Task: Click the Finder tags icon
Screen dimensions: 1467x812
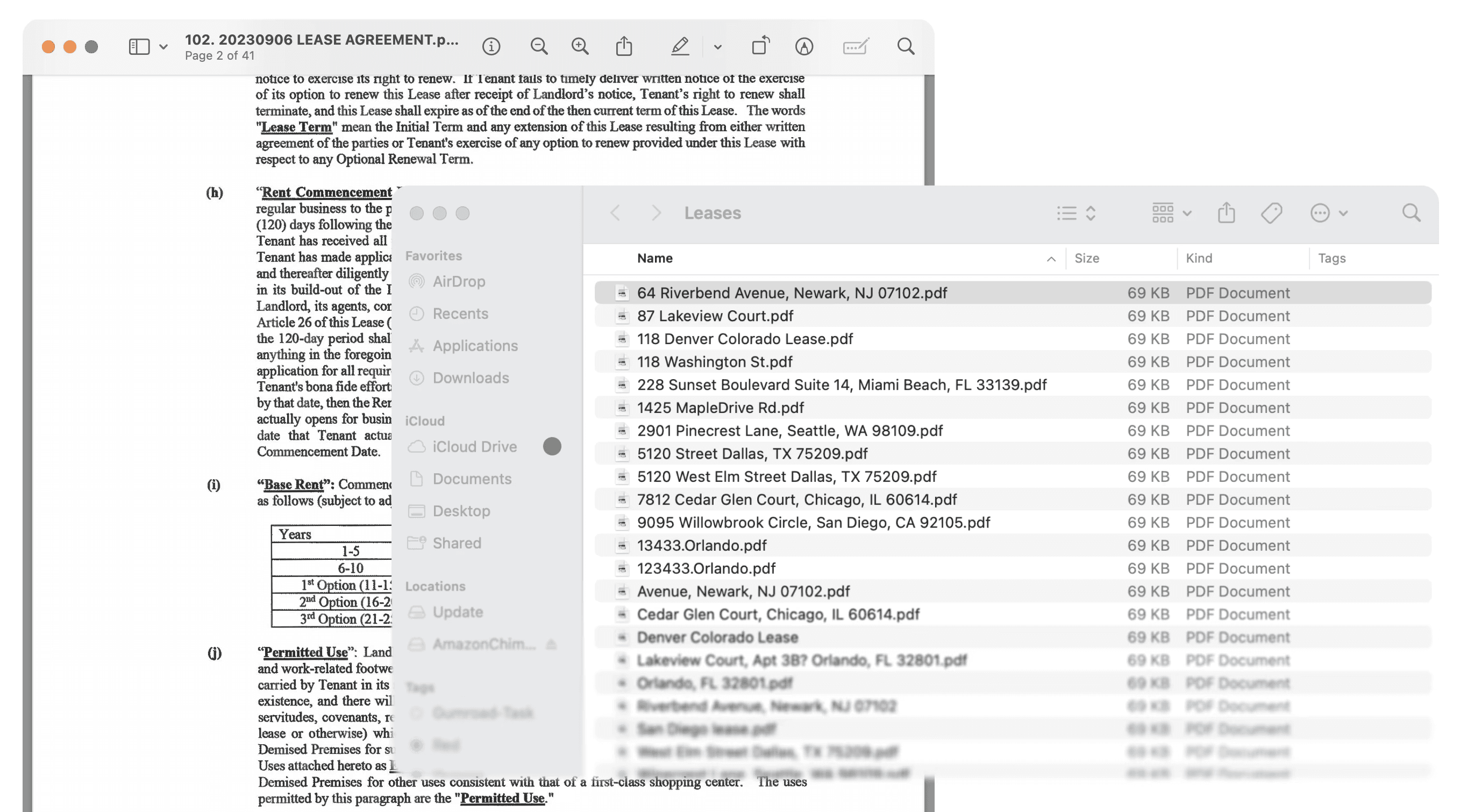Action: coord(1271,213)
